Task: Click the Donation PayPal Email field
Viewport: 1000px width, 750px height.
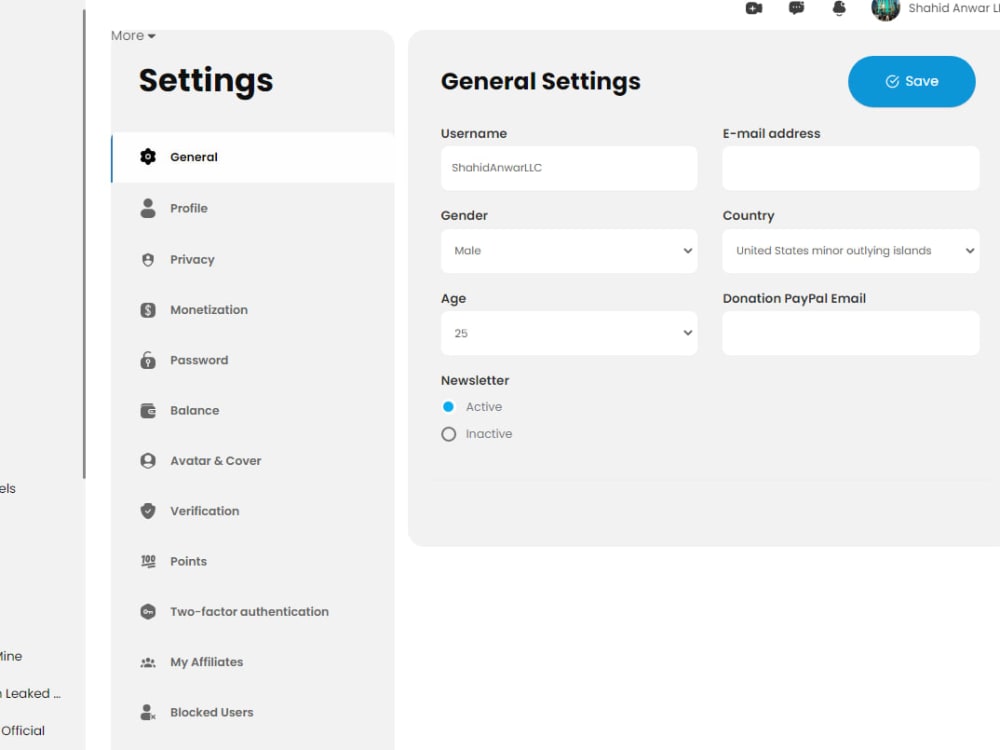Action: [851, 334]
